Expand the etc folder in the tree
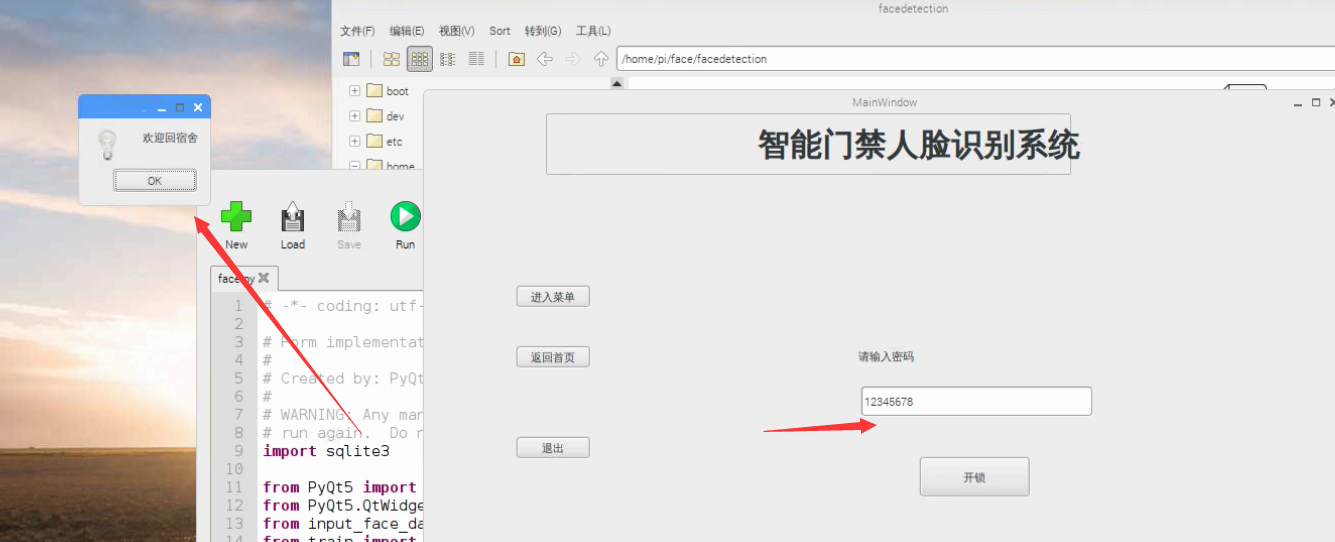The image size is (1335, 542). 354,141
